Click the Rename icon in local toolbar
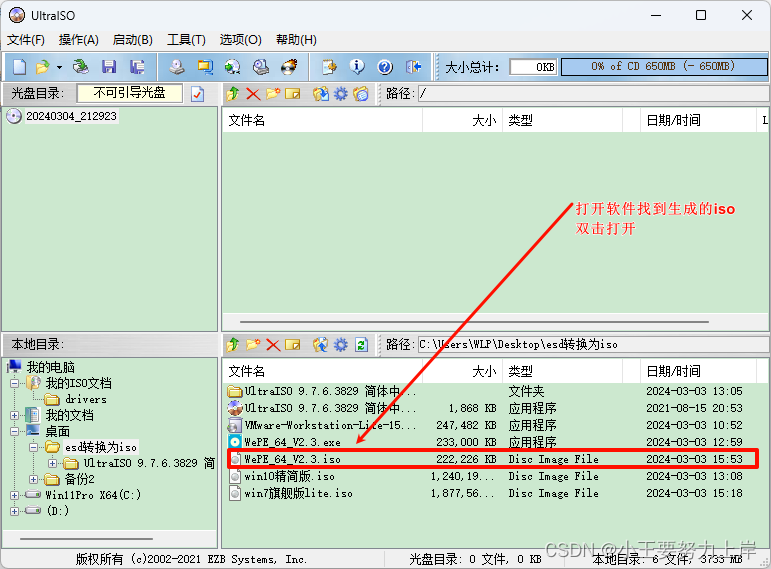Viewport: 771px width, 569px height. pos(293,345)
